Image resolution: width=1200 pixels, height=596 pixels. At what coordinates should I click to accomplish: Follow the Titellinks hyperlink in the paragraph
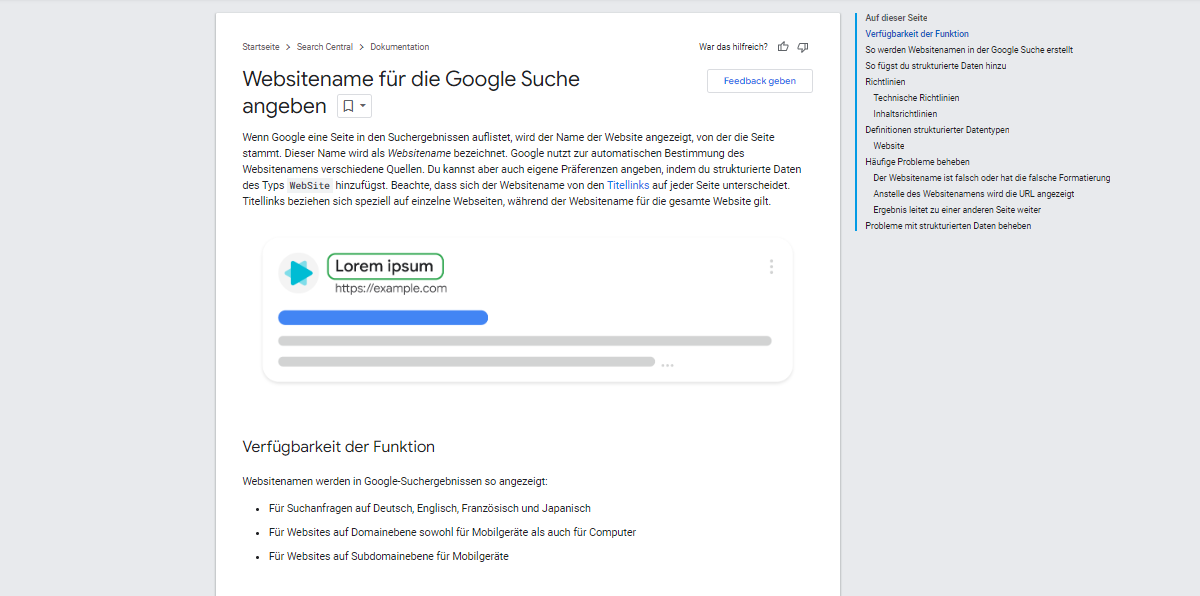coord(628,185)
